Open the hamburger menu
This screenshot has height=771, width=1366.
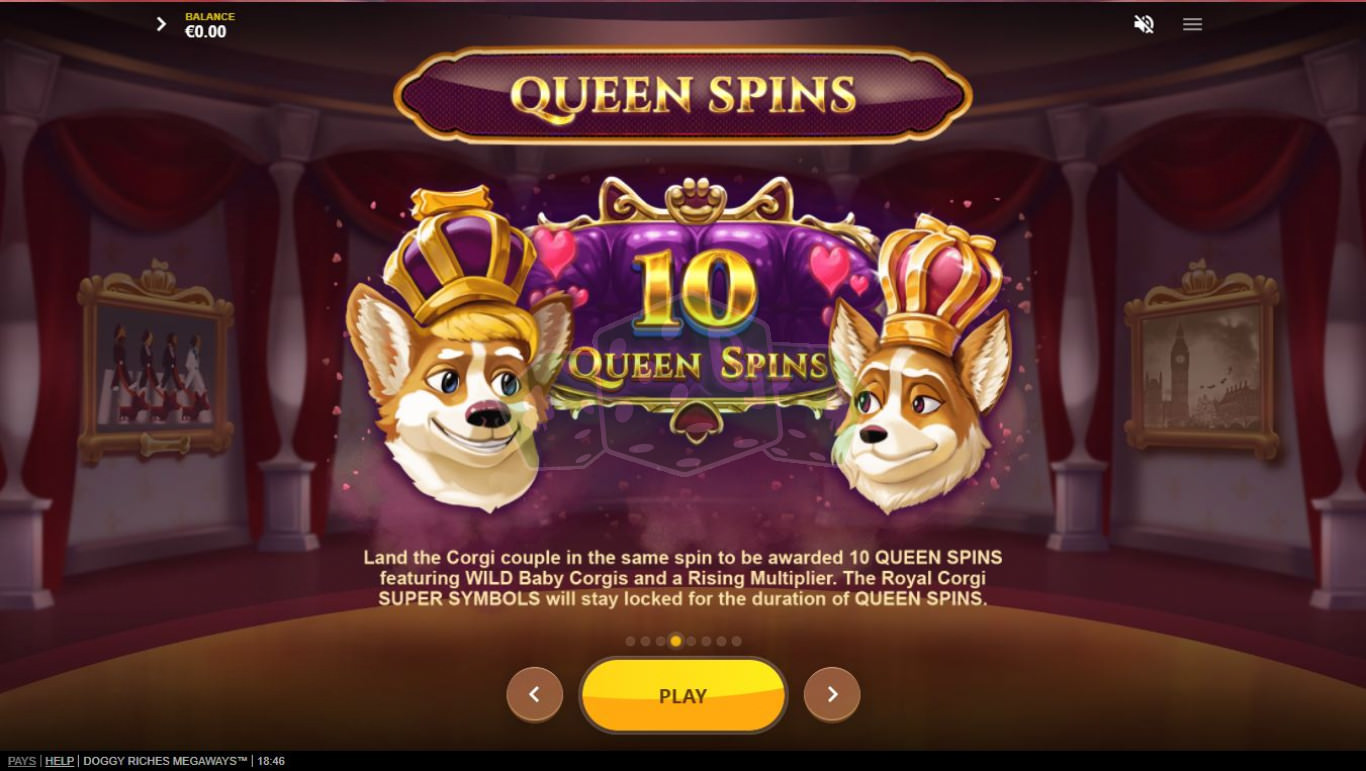click(x=1192, y=24)
